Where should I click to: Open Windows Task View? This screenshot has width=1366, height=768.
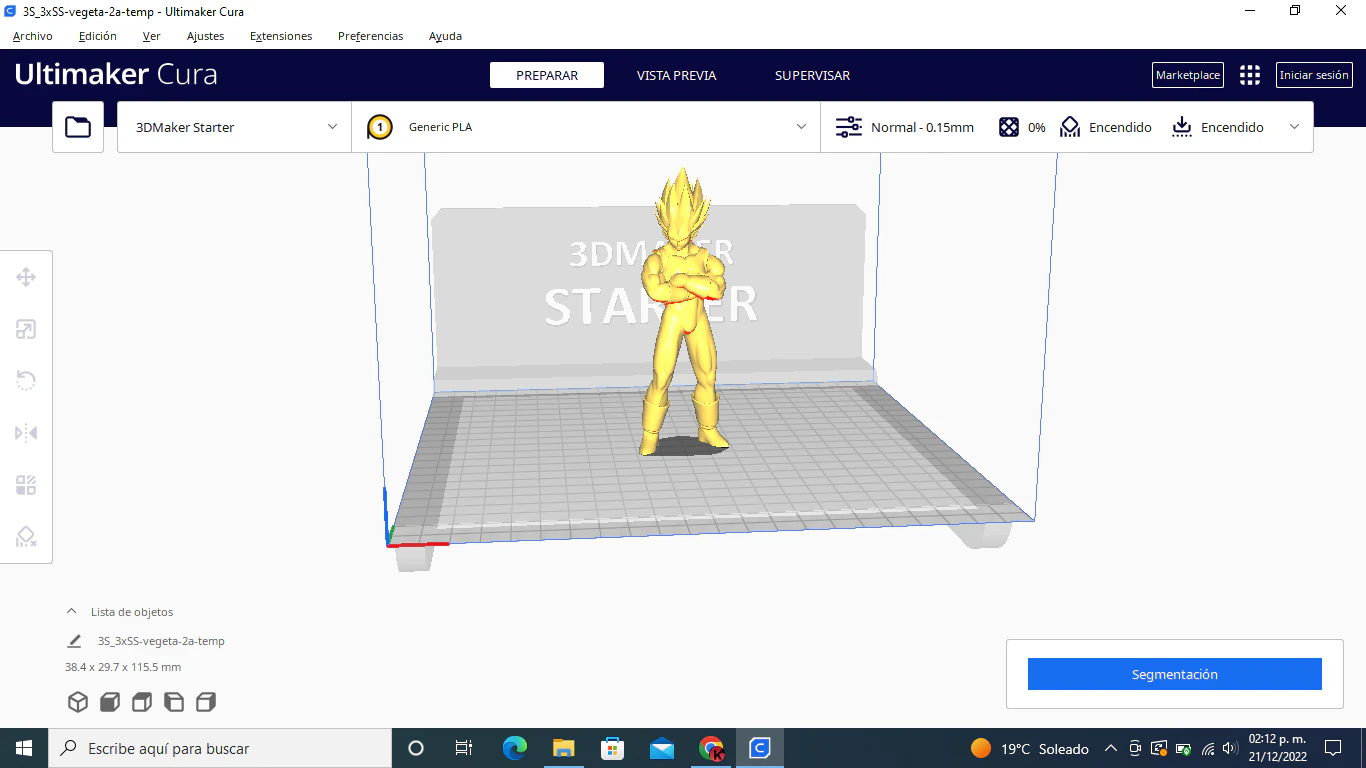pyautogui.click(x=464, y=748)
